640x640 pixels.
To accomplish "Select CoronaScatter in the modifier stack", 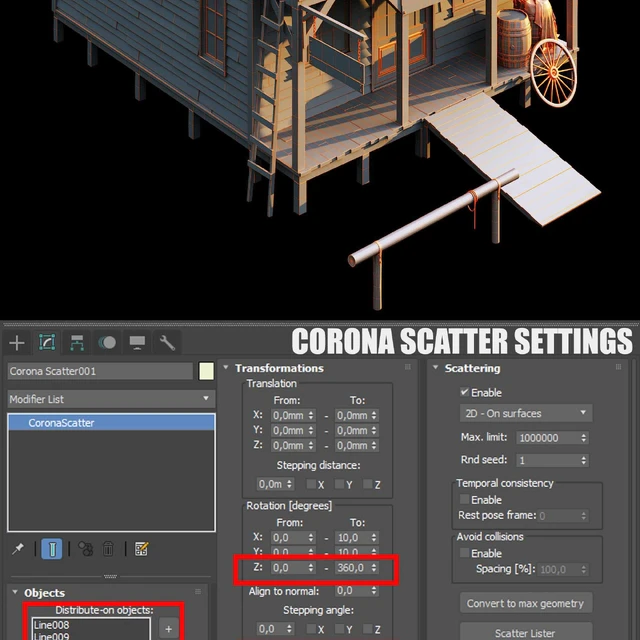I will point(111,423).
